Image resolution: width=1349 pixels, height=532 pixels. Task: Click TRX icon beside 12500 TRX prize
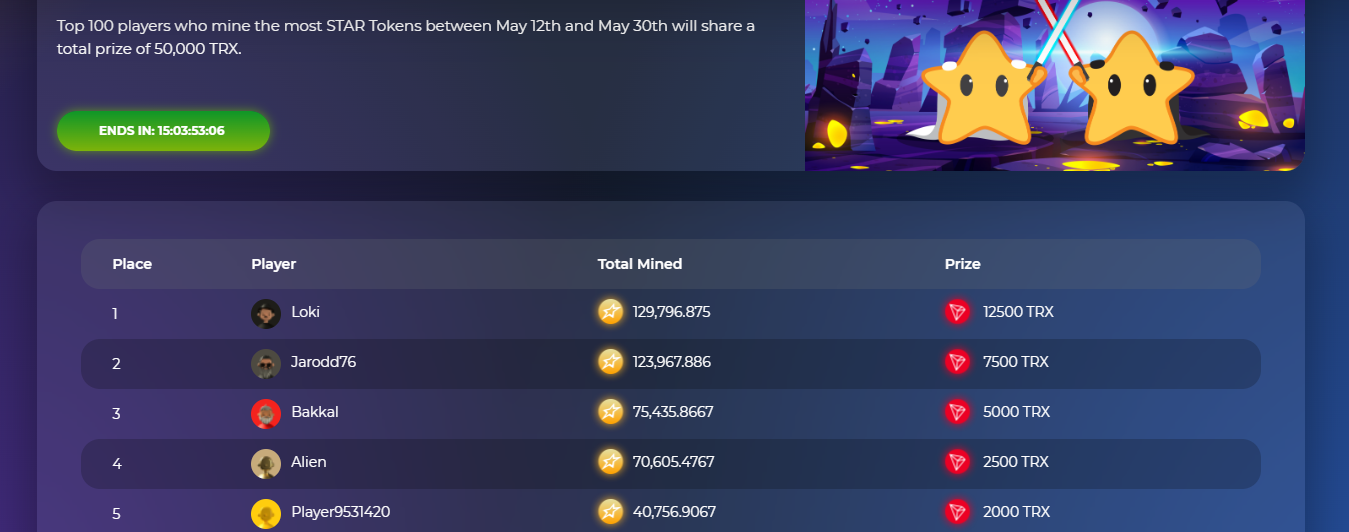957,312
